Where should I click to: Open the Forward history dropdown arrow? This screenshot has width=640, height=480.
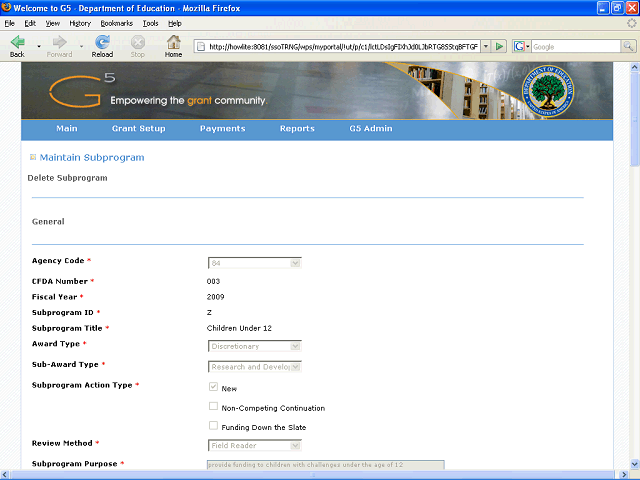pos(81,47)
